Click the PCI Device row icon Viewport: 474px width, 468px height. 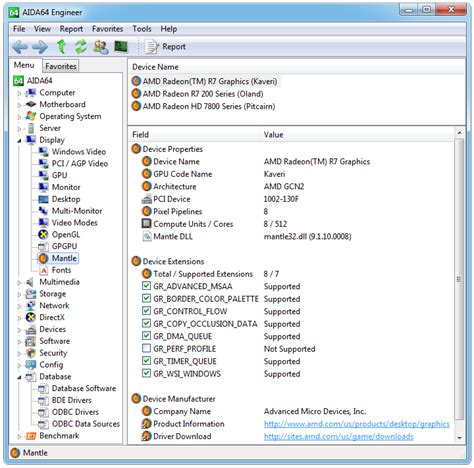coord(147,199)
